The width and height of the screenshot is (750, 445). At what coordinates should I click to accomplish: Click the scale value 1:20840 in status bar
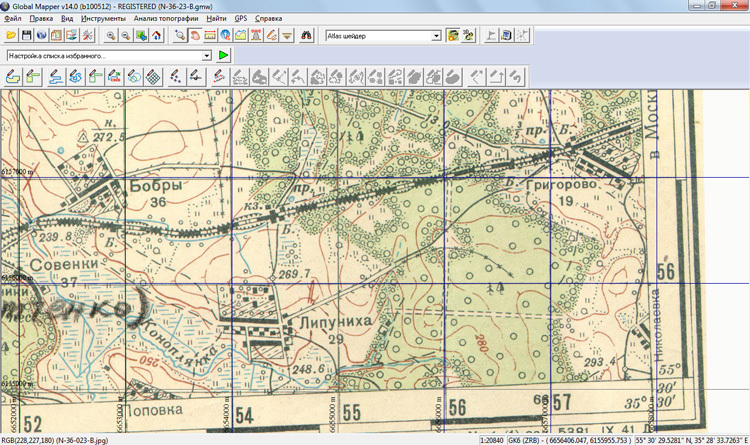click(492, 440)
